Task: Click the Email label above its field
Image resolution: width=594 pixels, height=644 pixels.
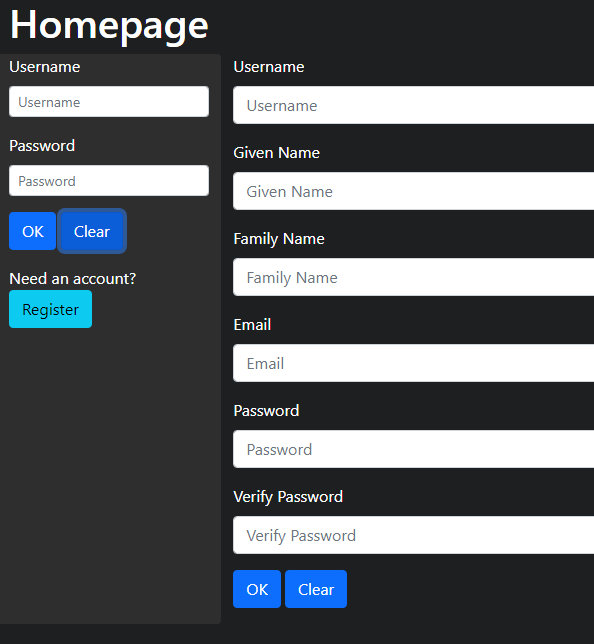Action: pyautogui.click(x=252, y=325)
